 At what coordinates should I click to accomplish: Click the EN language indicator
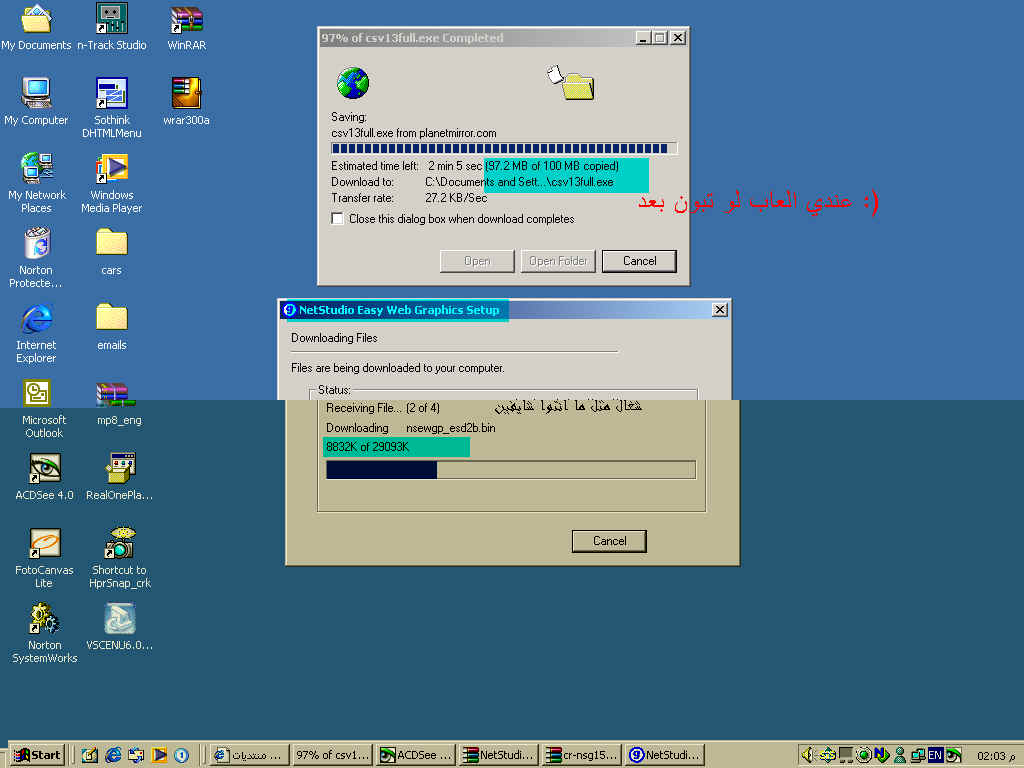click(x=935, y=755)
